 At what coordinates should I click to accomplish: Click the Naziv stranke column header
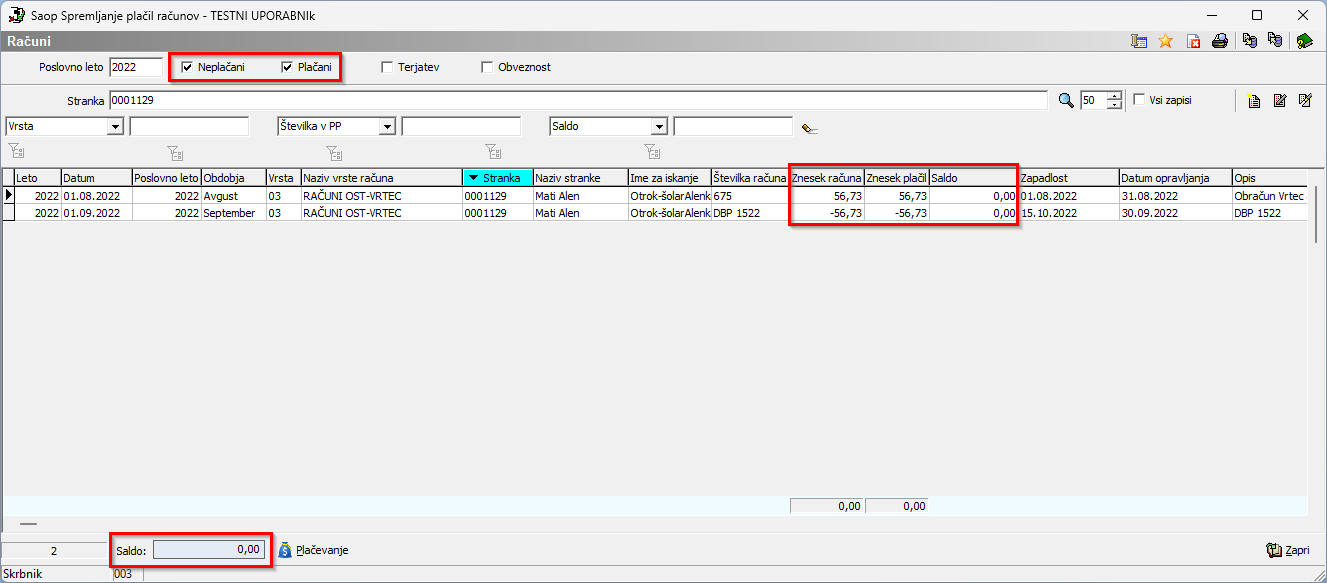click(580, 178)
